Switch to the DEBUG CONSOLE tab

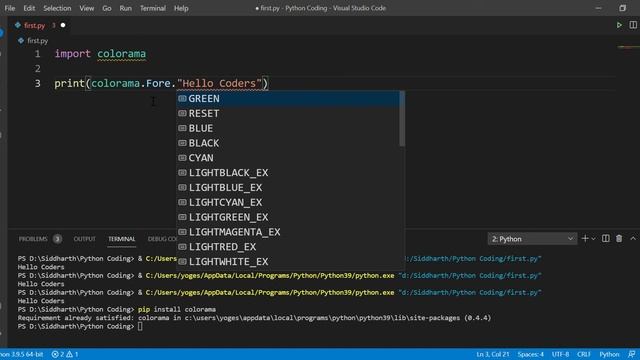click(x=162, y=239)
